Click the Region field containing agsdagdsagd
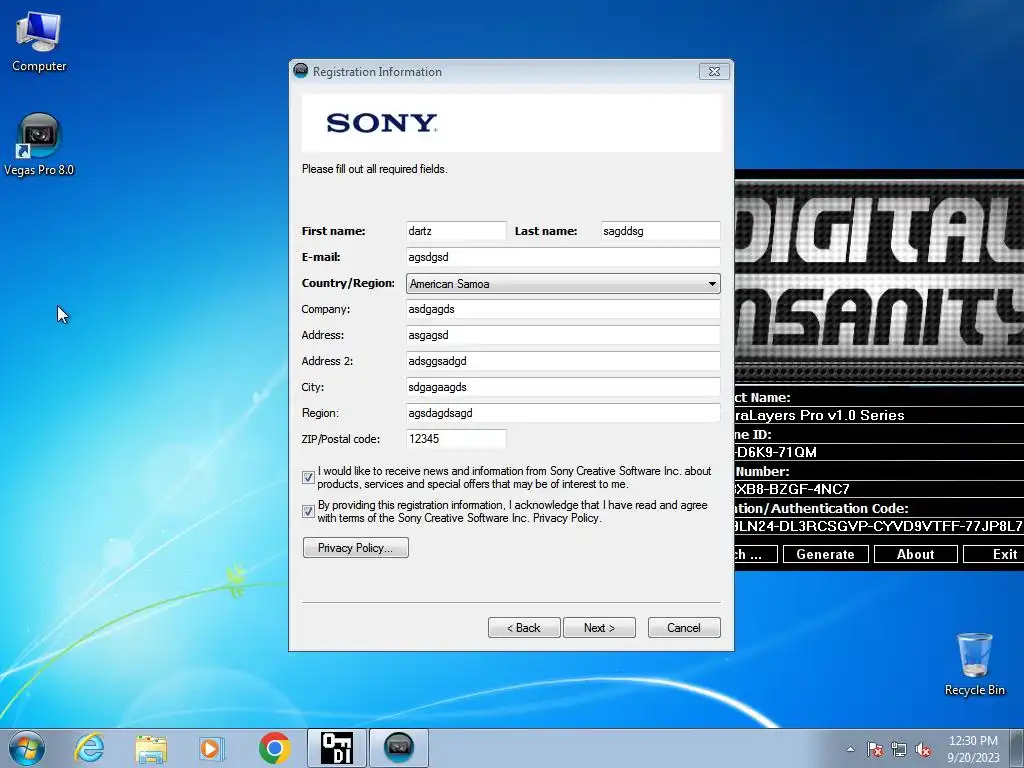The height and width of the screenshot is (768, 1024). pos(563,413)
